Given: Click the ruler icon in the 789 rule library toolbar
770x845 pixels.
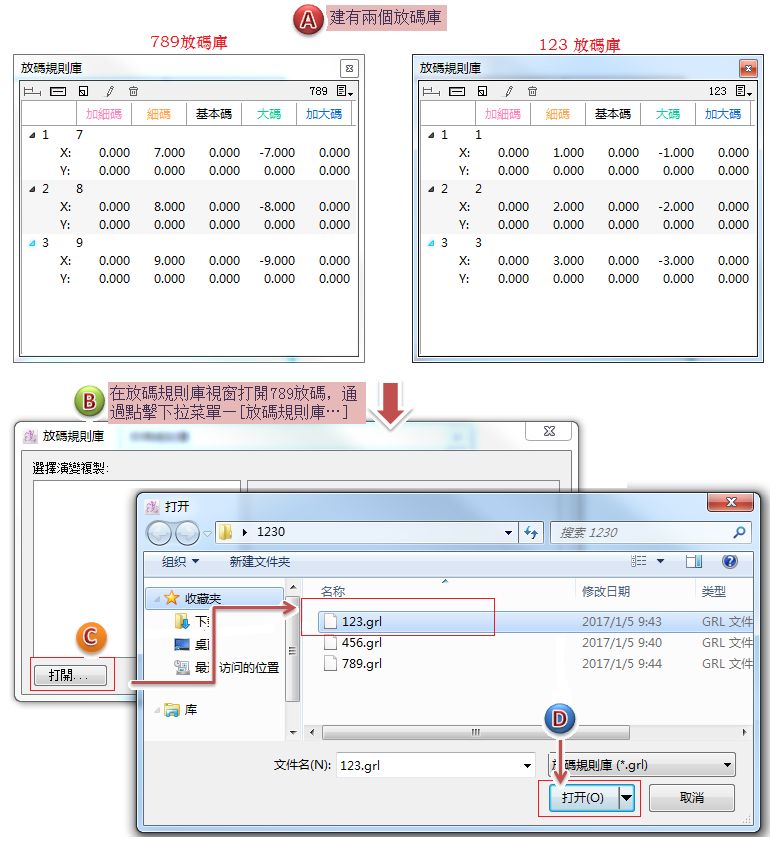Looking at the screenshot, I should click(32, 91).
